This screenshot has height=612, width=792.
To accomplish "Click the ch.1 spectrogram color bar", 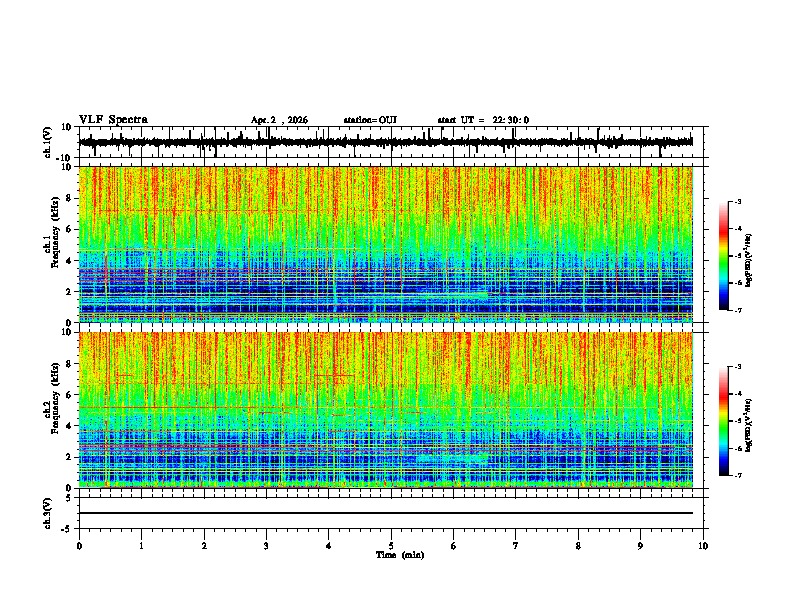I will coord(724,256).
